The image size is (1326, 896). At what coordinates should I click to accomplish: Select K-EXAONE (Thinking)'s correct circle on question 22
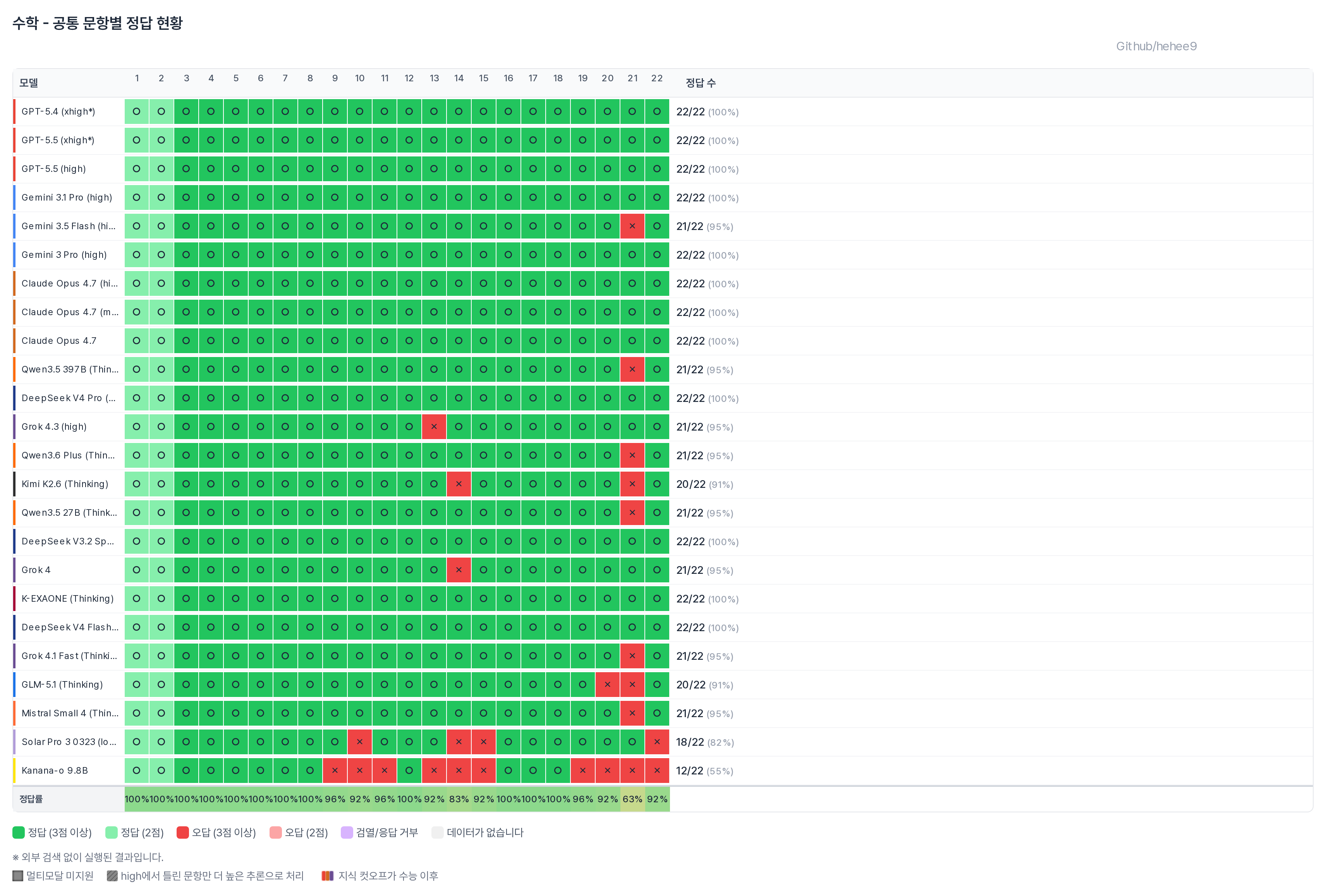pyautogui.click(x=657, y=598)
